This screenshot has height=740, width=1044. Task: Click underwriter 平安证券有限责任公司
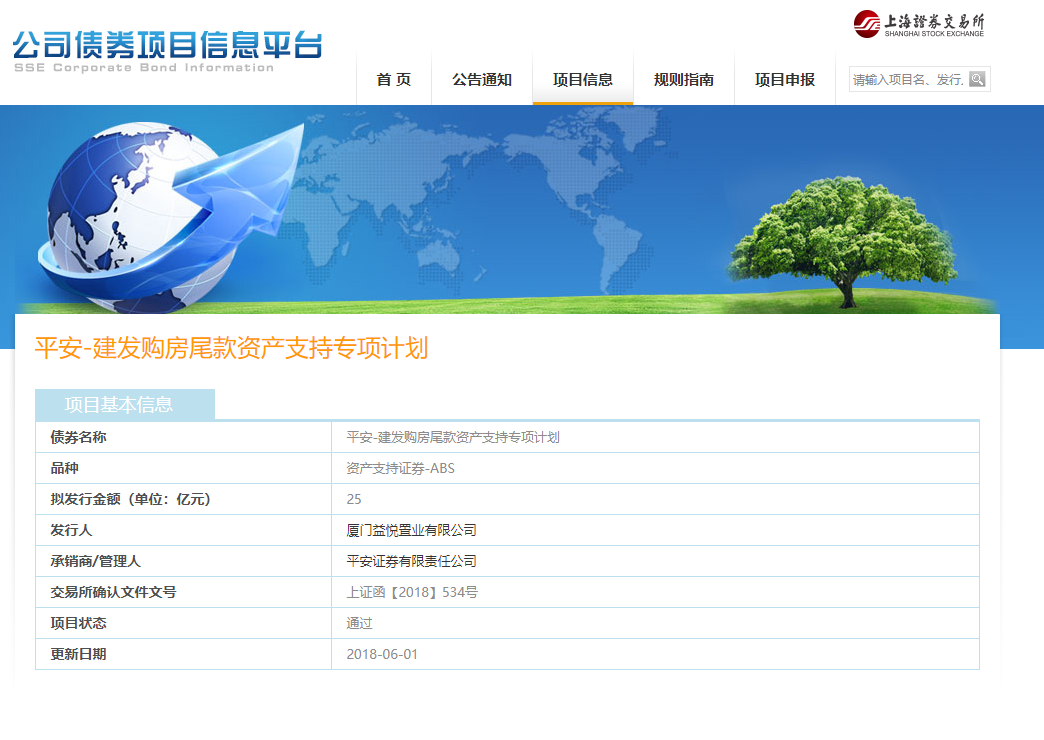coord(412,562)
